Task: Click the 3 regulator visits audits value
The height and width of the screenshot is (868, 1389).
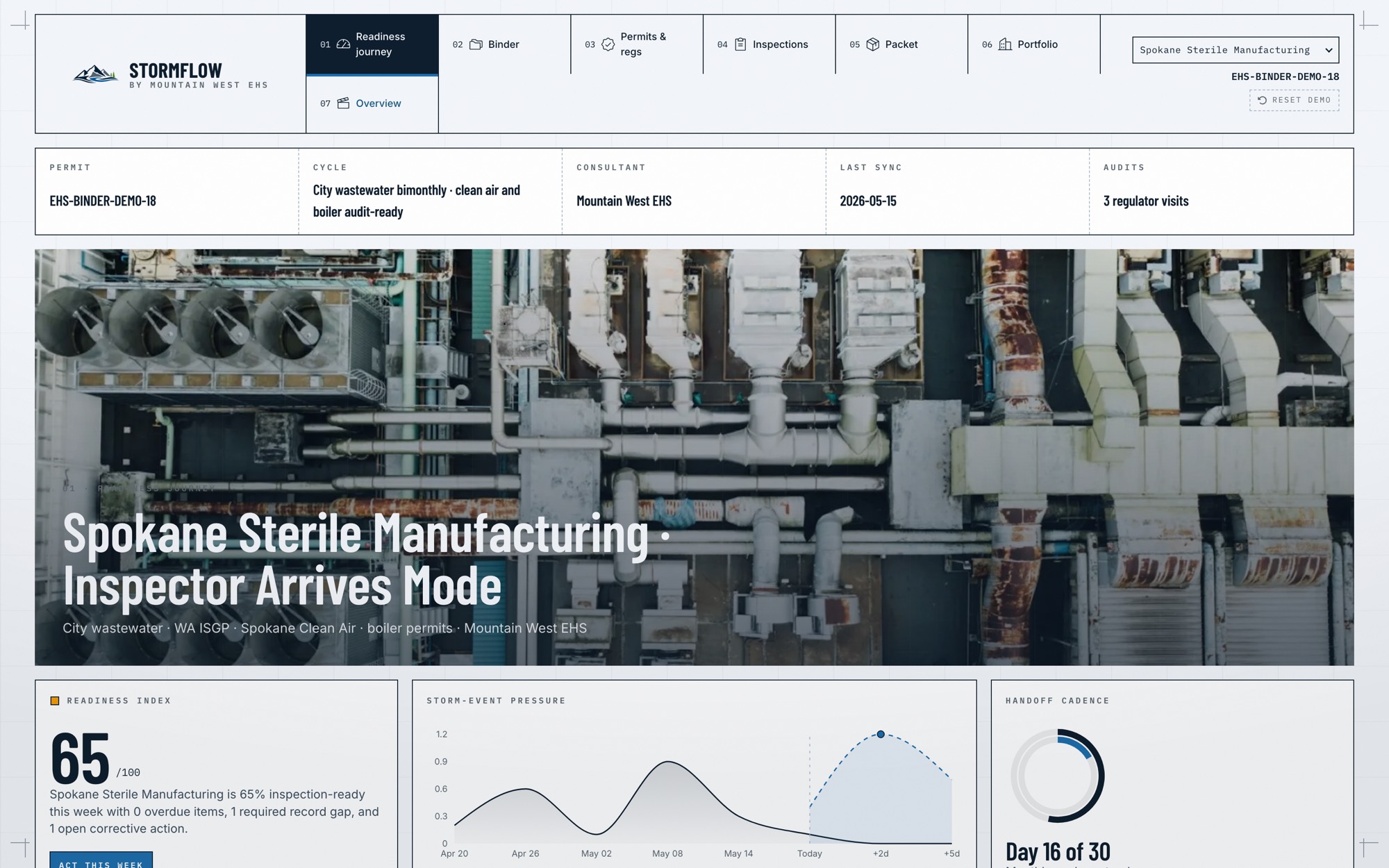Action: click(x=1146, y=201)
